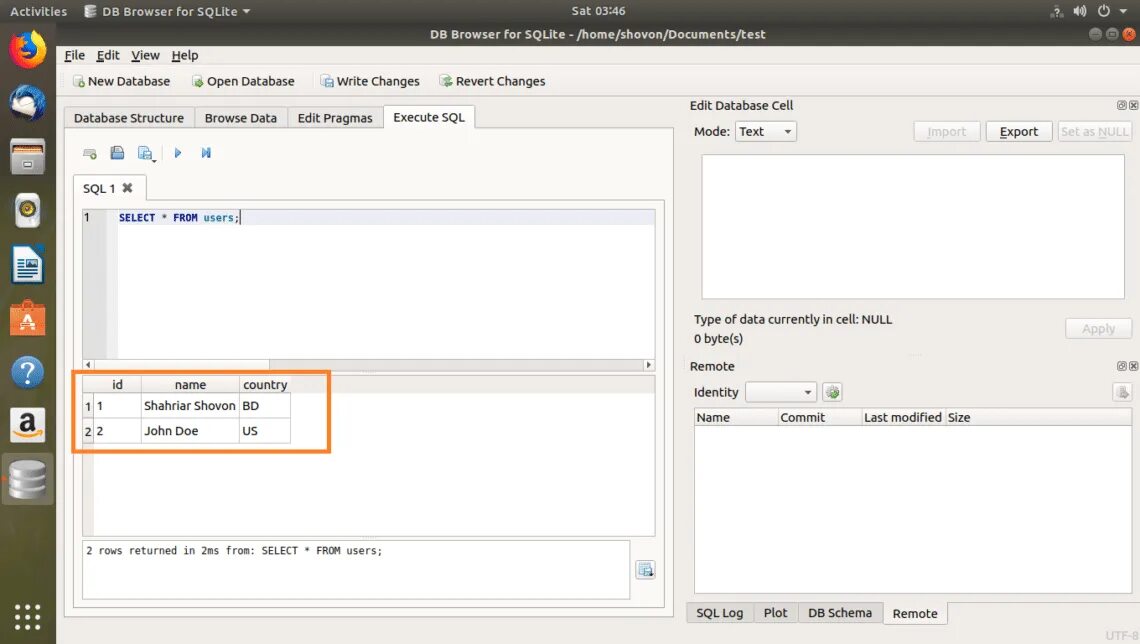Open the Help dock icon
The width and height of the screenshot is (1140, 644).
28,371
